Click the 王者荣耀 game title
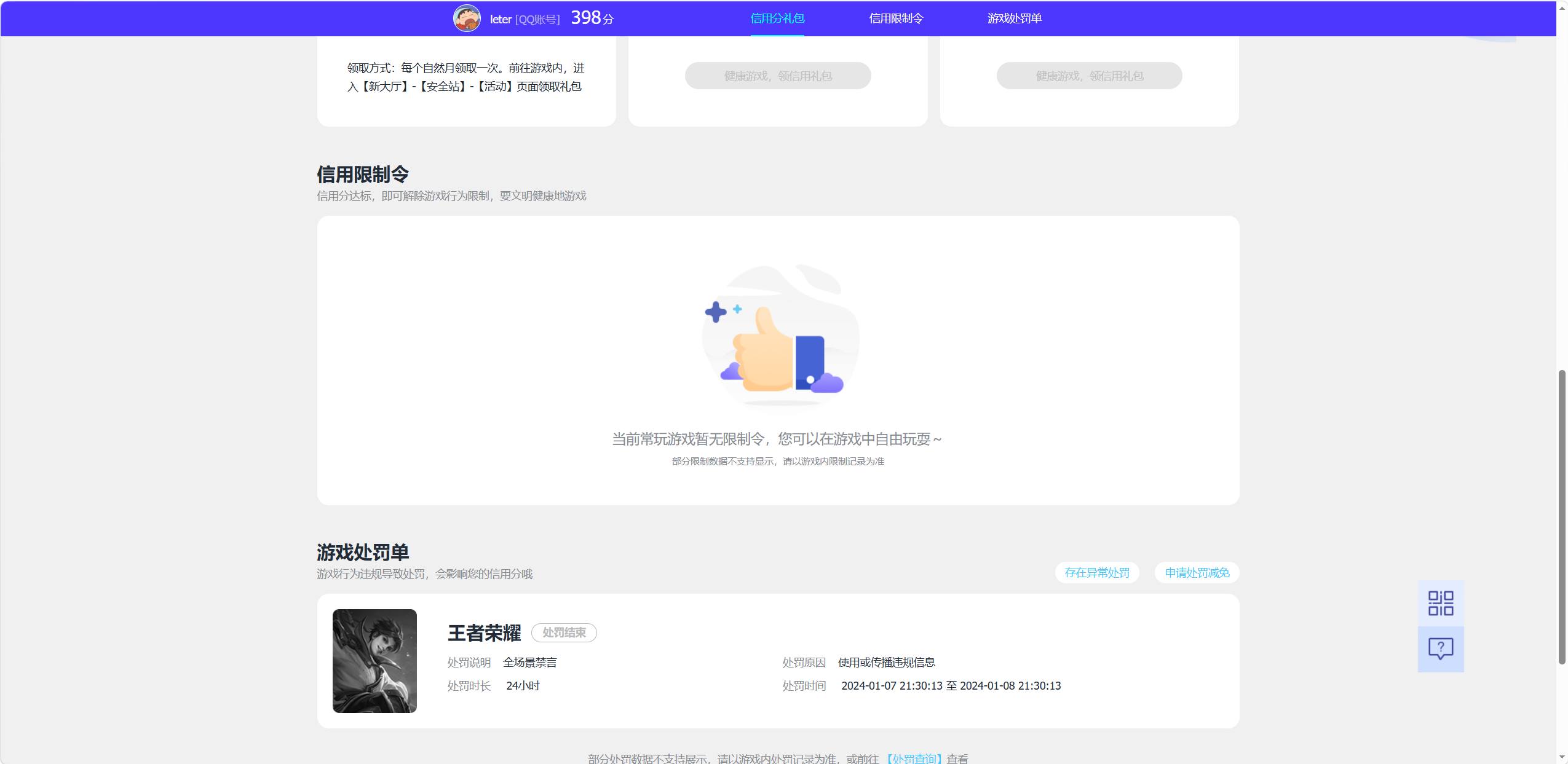This screenshot has width=1568, height=764. (x=484, y=633)
